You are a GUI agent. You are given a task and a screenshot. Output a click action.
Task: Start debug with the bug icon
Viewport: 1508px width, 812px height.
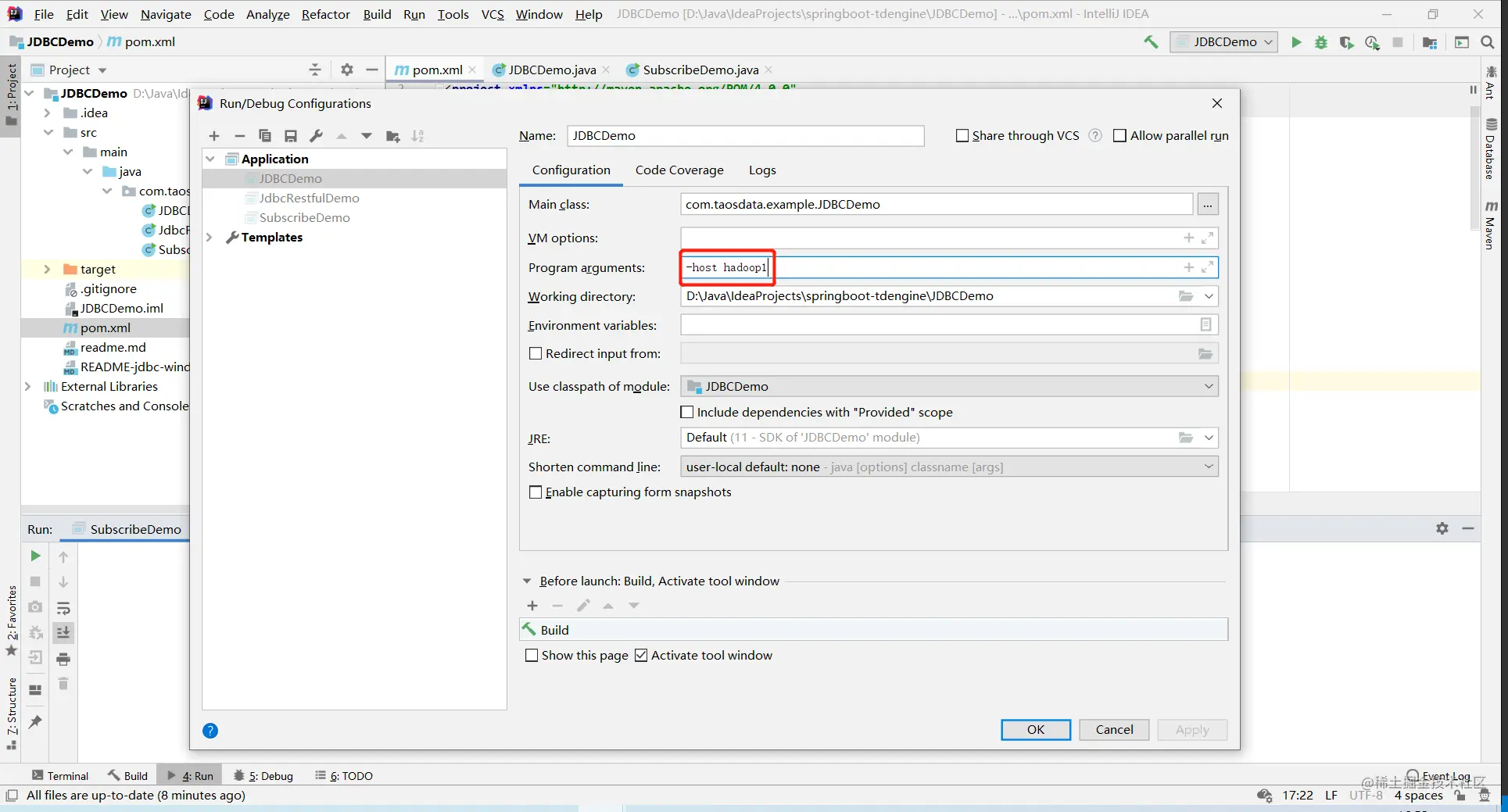[x=1321, y=42]
